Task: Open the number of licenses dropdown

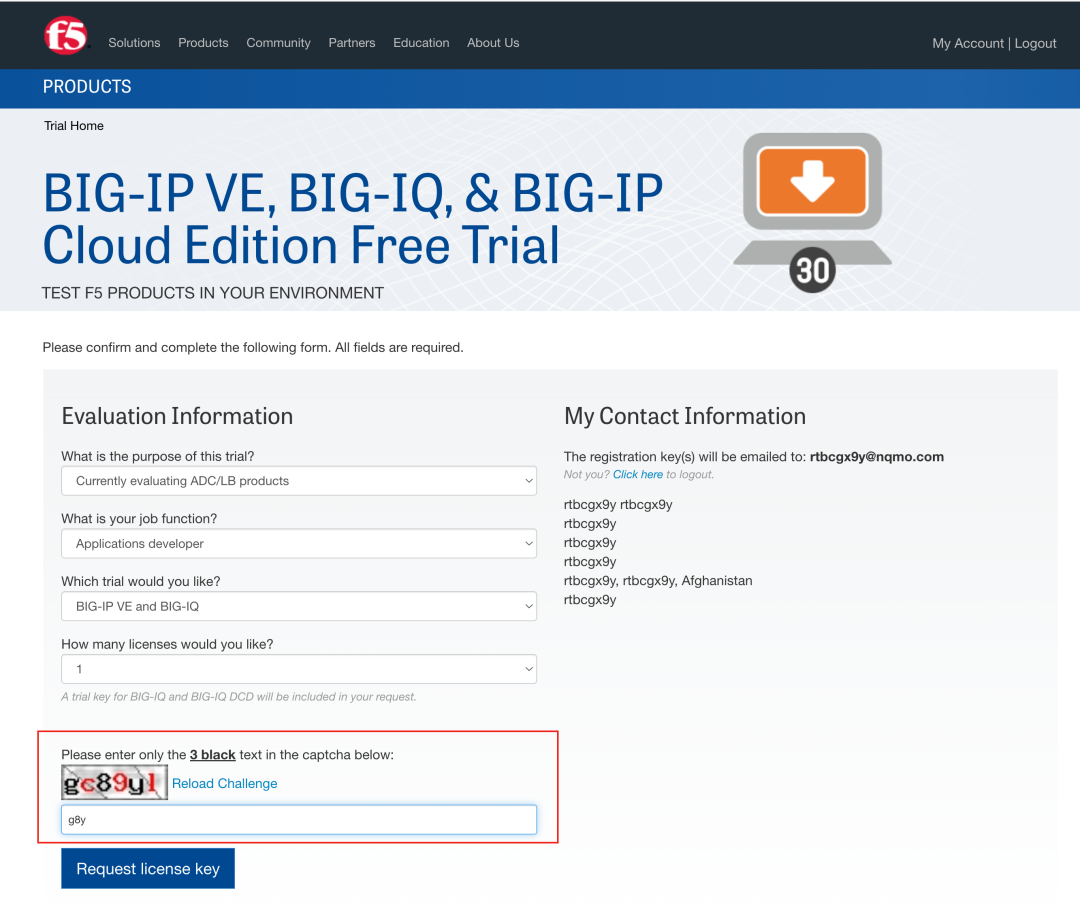Action: click(x=299, y=669)
